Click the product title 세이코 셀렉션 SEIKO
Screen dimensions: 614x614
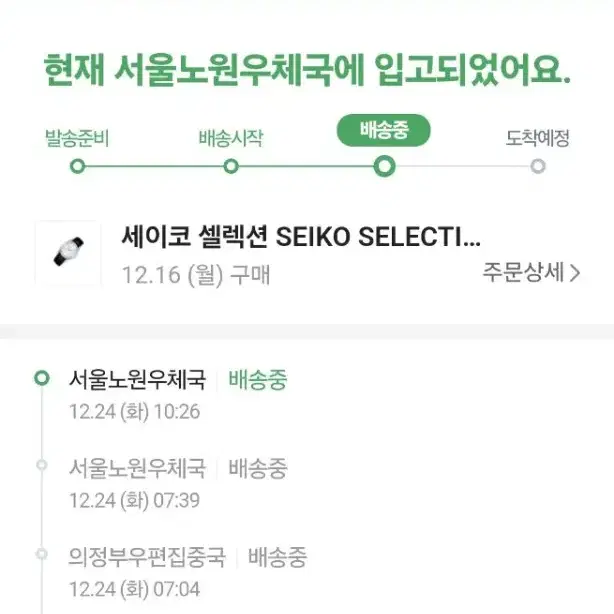point(301,237)
